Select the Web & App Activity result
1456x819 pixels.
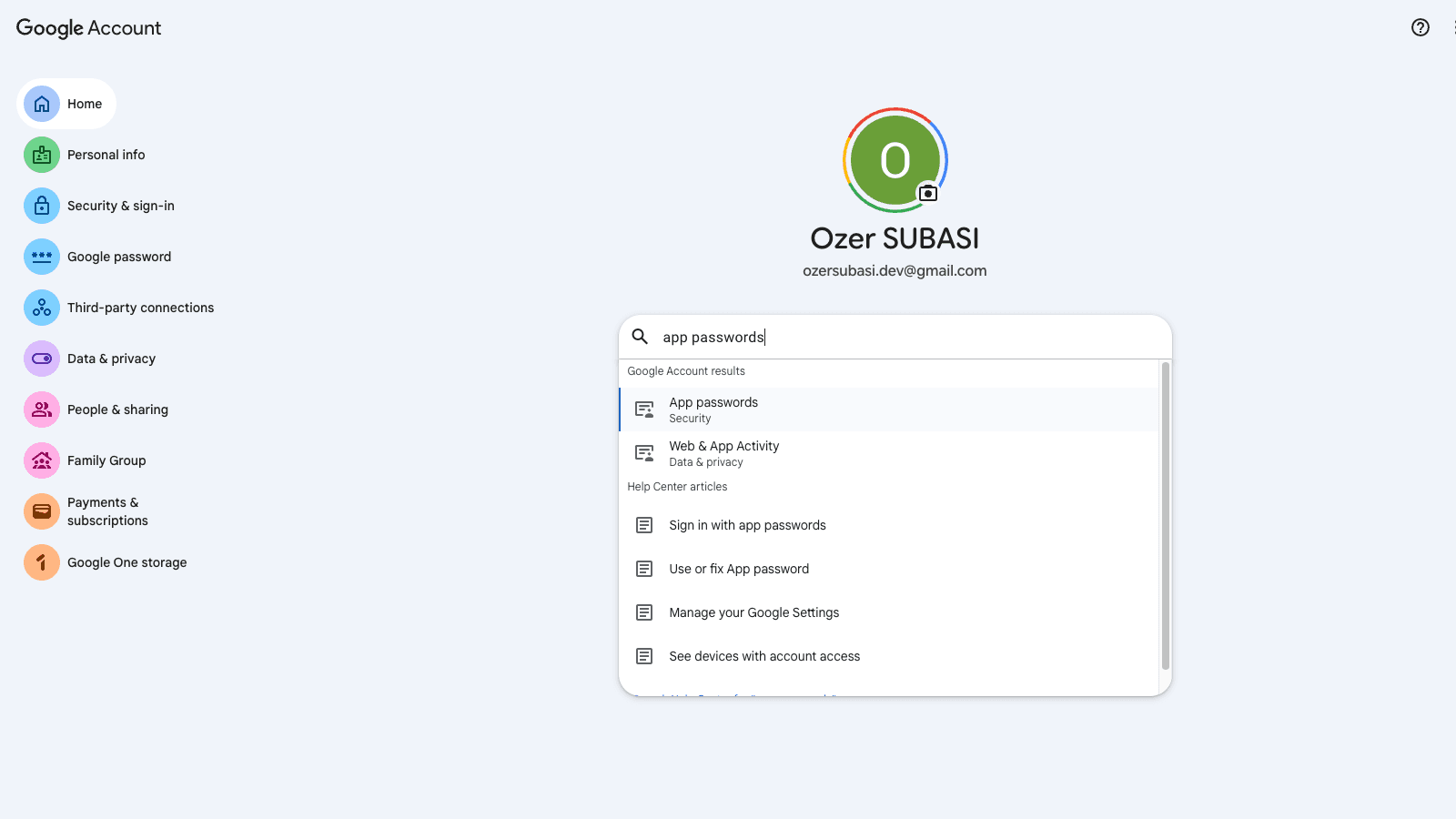[x=723, y=453]
